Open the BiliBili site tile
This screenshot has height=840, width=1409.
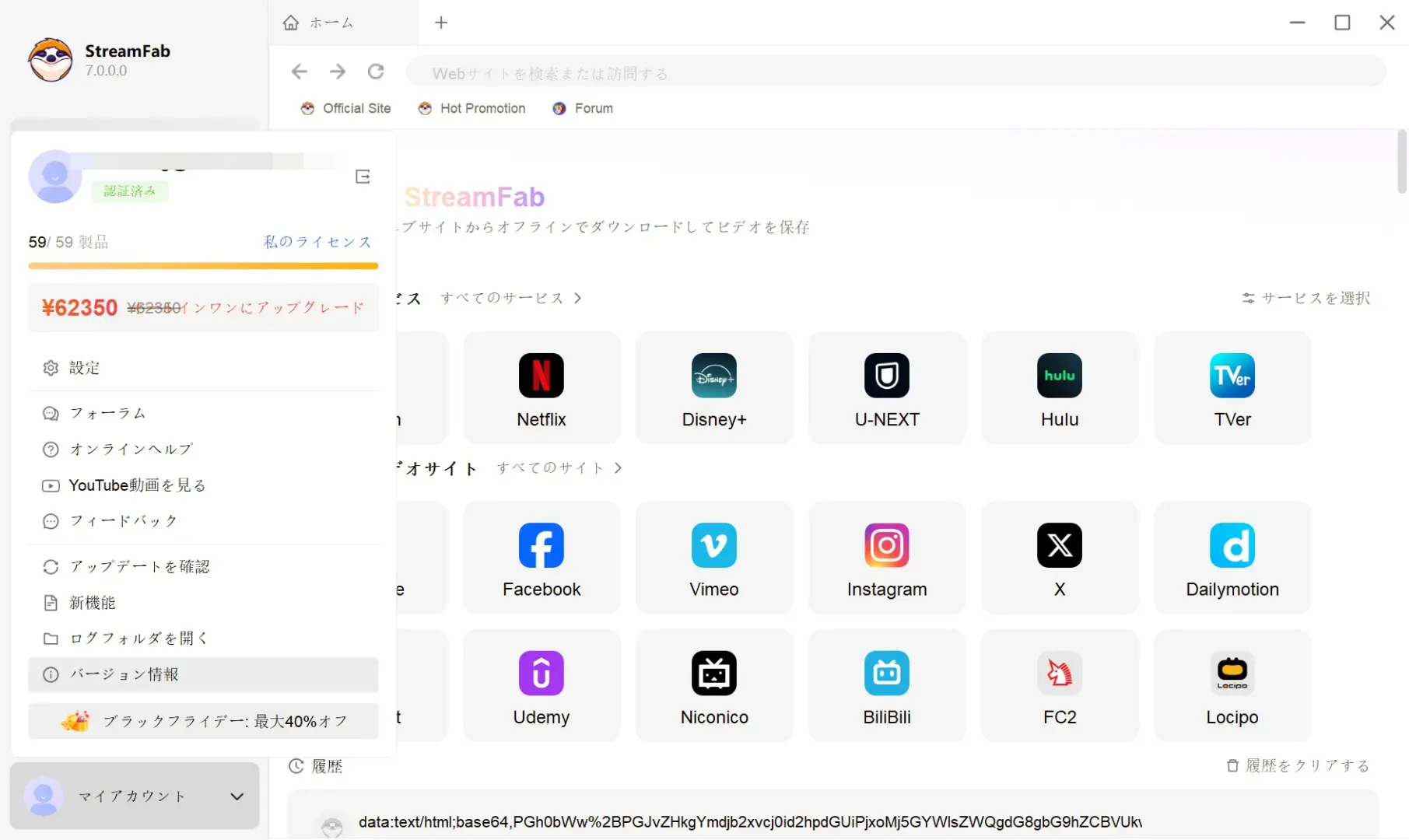pos(887,686)
